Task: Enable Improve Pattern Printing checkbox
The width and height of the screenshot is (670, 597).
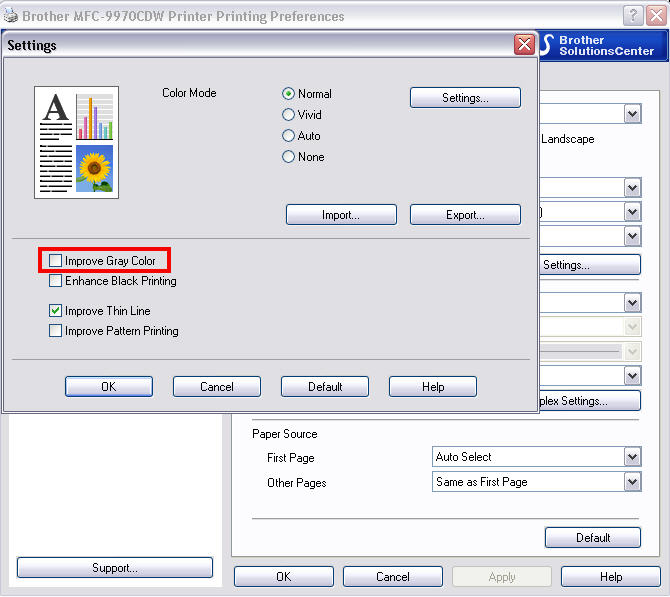Action: click(56, 331)
